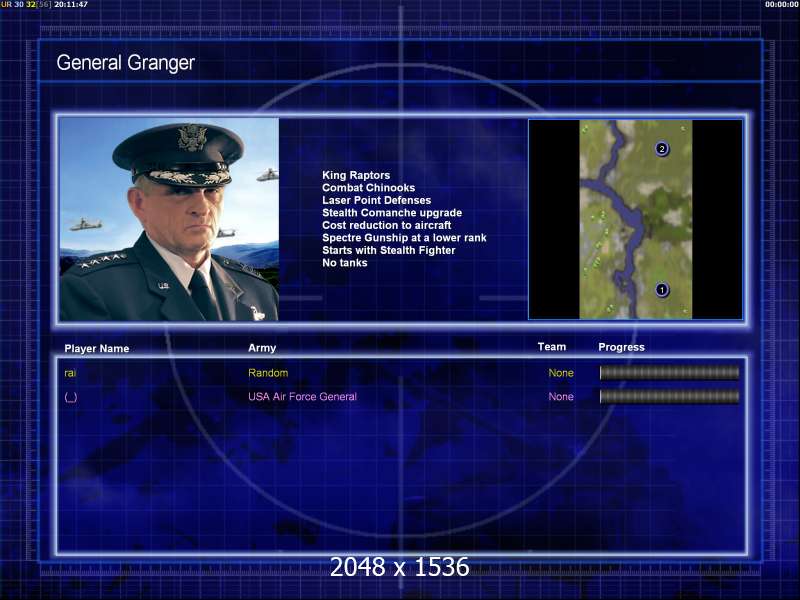The height and width of the screenshot is (600, 800).
Task: Click the Army column header
Action: [262, 348]
